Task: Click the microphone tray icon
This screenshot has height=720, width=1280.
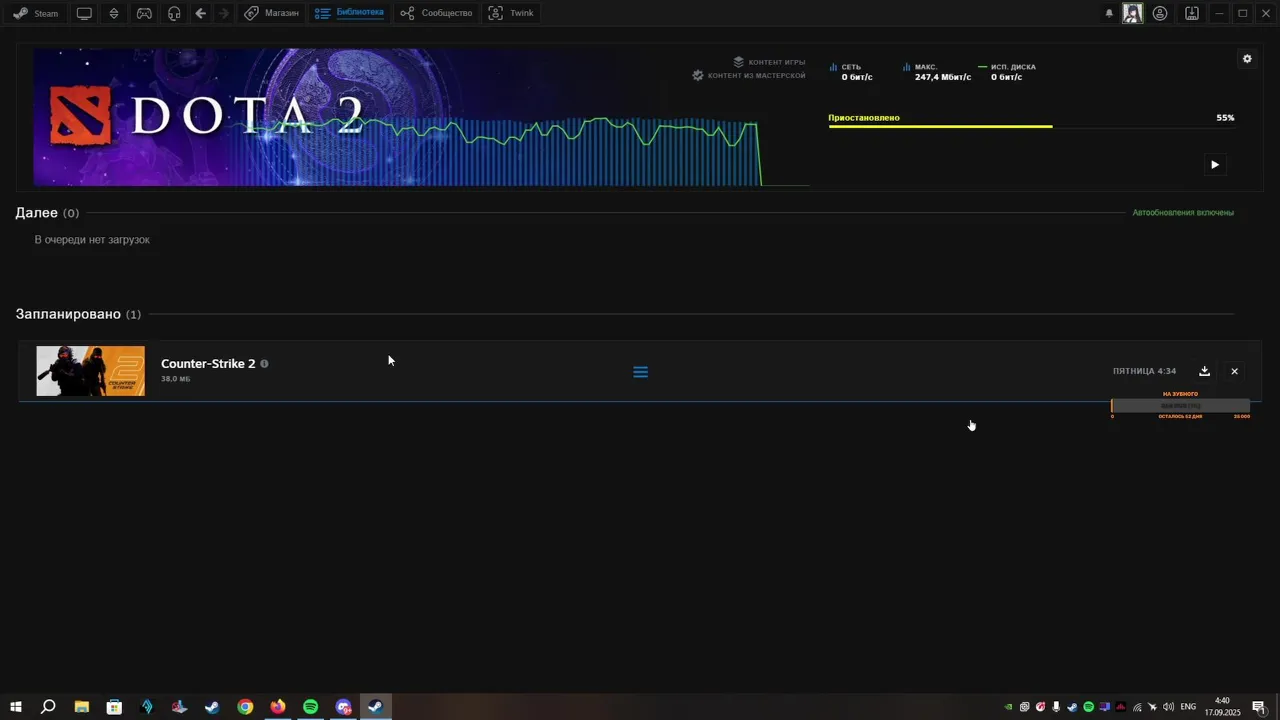Action: click(1056, 707)
